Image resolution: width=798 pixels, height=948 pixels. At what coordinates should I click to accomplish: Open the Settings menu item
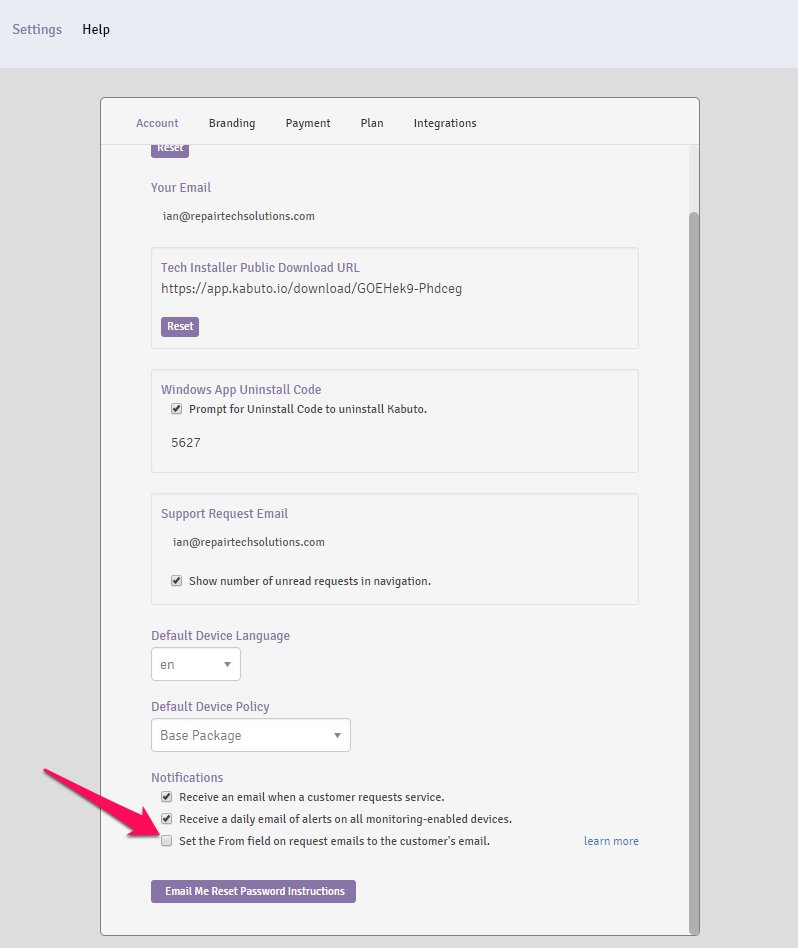[37, 29]
